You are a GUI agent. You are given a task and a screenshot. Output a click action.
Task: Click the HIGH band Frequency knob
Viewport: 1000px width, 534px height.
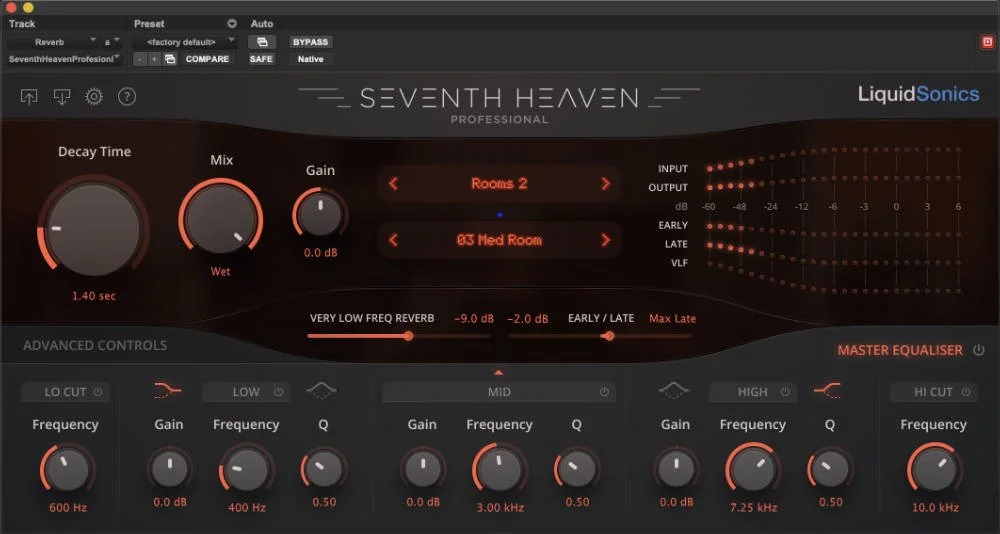753,469
